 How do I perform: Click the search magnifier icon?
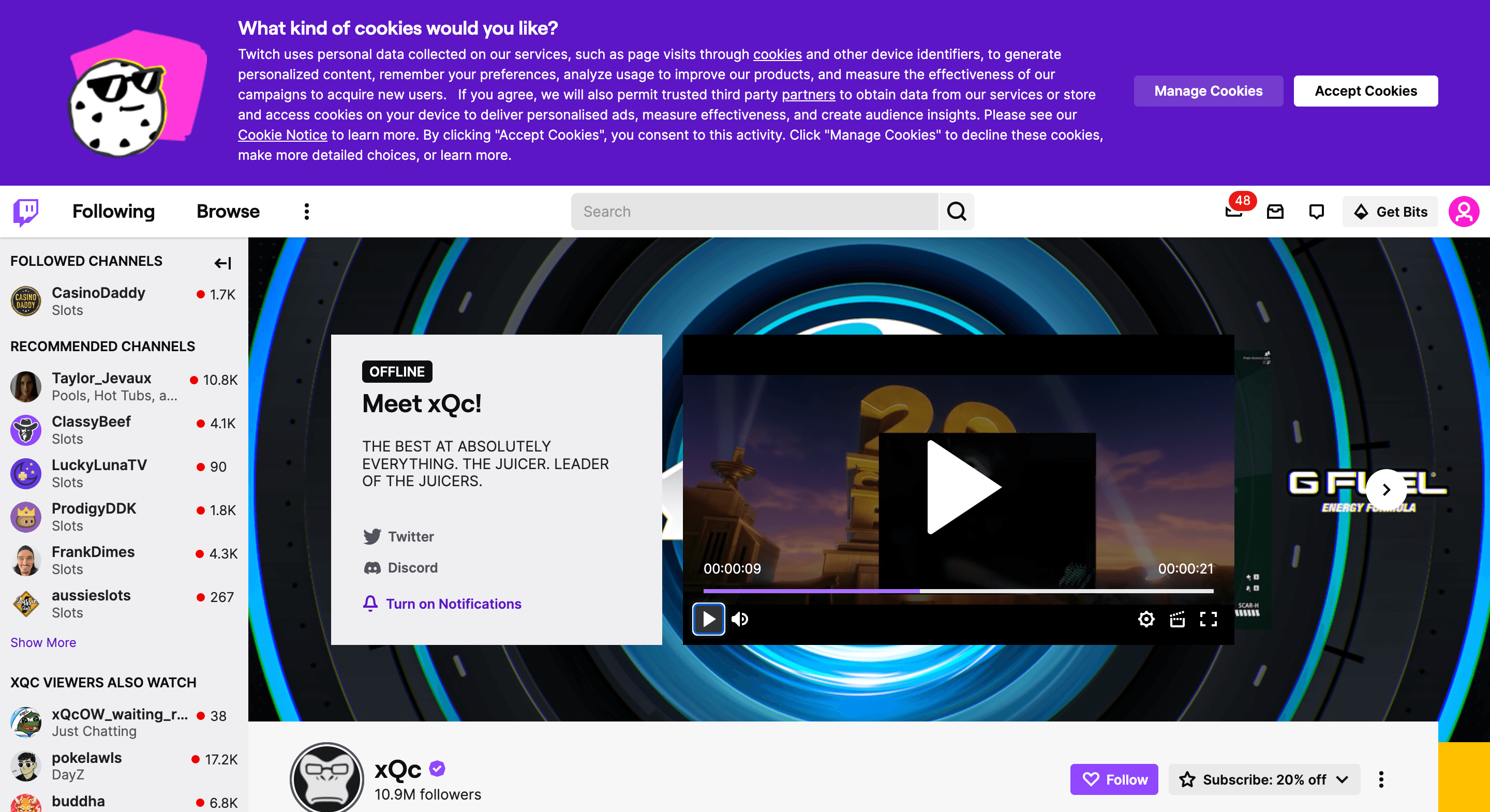[x=956, y=212]
